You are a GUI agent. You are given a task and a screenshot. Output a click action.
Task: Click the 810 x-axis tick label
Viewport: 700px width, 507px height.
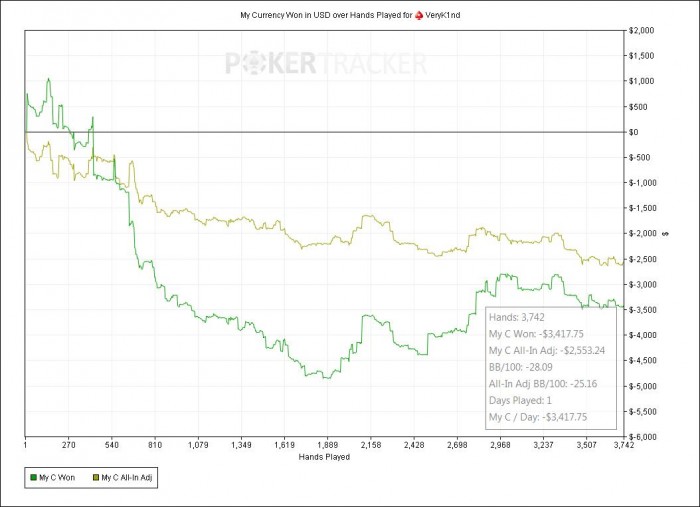click(x=155, y=445)
